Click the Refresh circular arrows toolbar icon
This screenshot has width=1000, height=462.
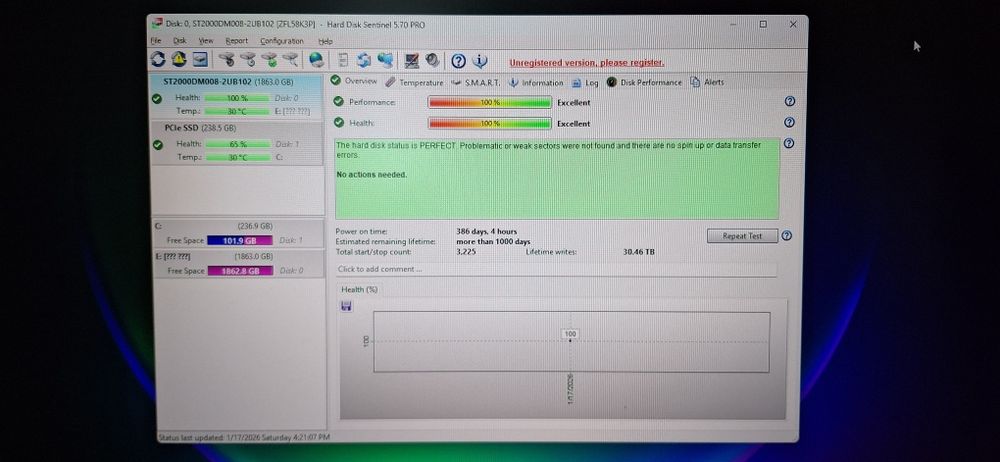click(x=158, y=60)
